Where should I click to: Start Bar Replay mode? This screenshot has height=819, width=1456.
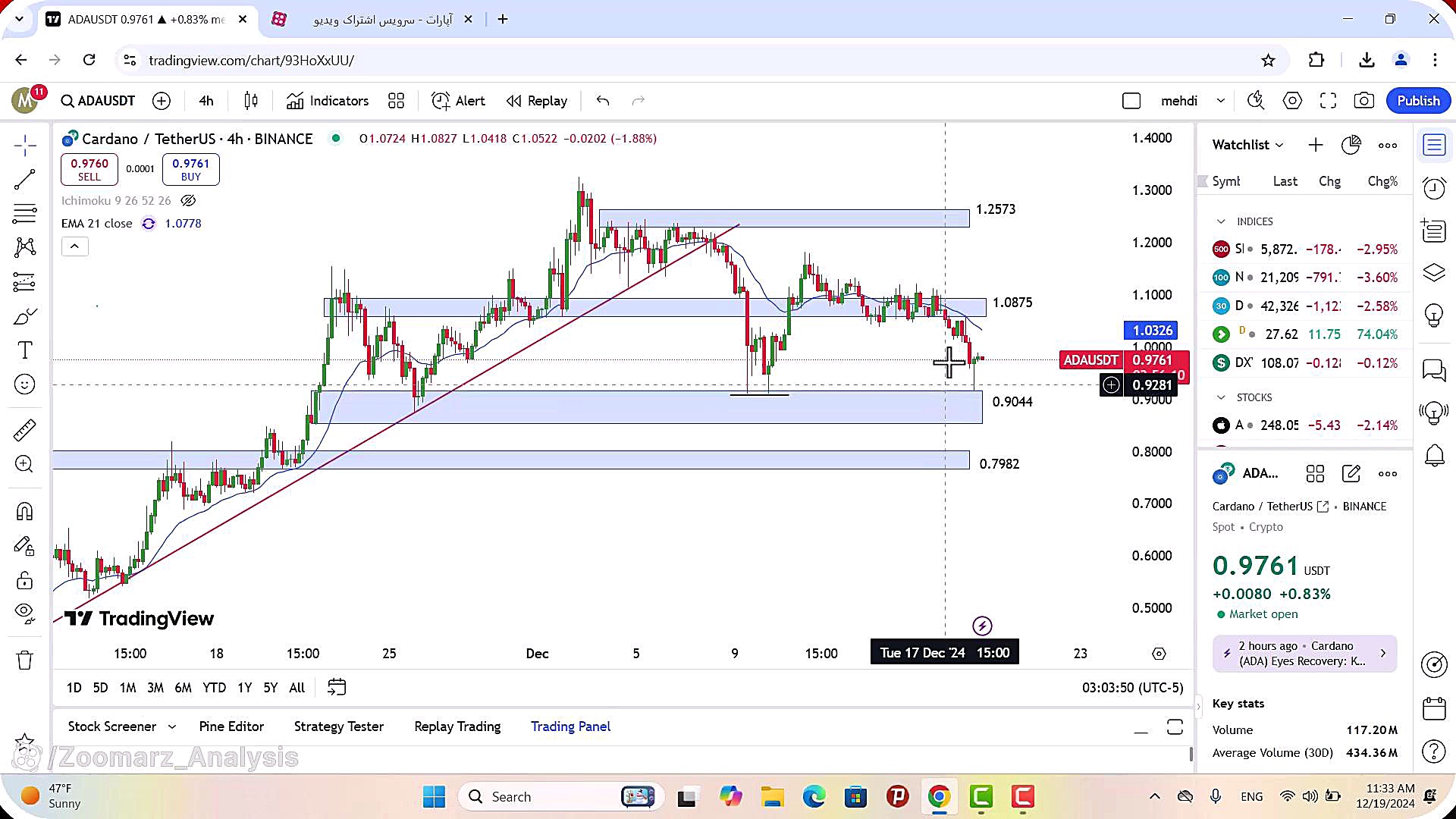[x=537, y=101]
